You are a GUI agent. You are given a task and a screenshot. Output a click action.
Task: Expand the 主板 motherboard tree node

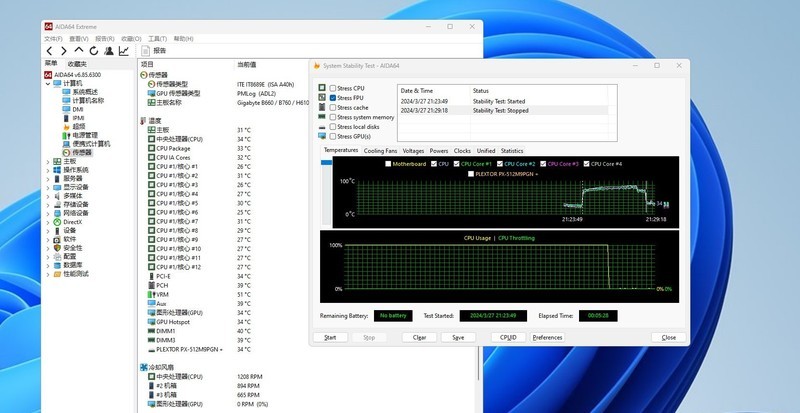47,161
